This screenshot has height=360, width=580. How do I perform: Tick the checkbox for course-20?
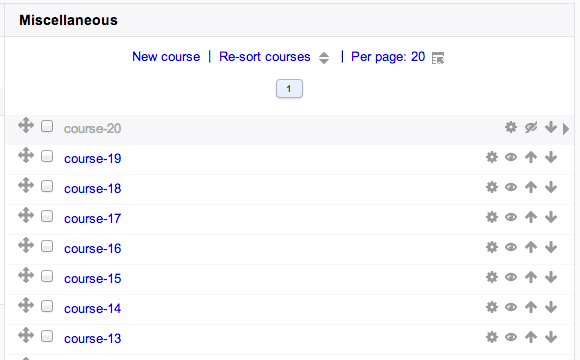(x=47, y=126)
